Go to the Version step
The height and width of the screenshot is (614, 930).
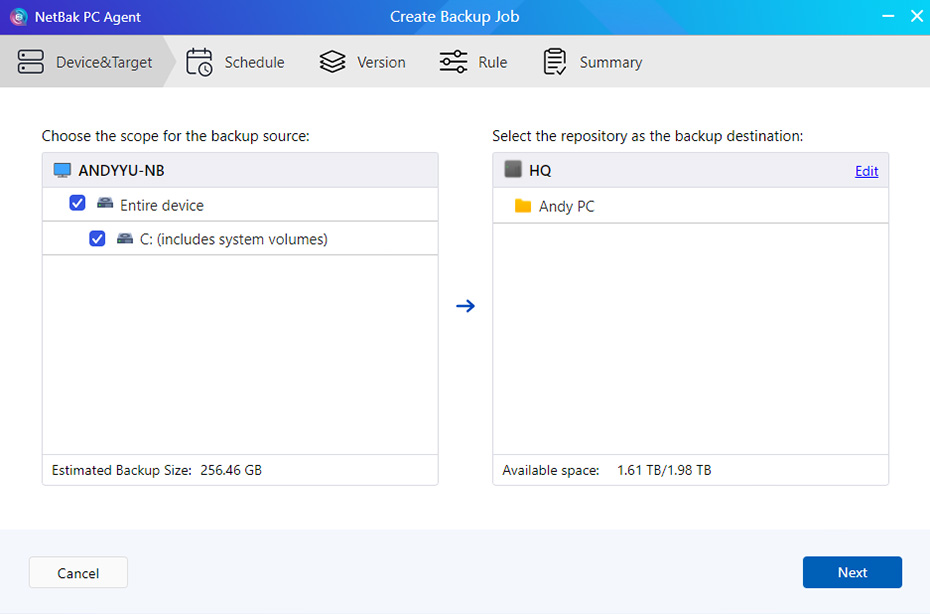(380, 62)
